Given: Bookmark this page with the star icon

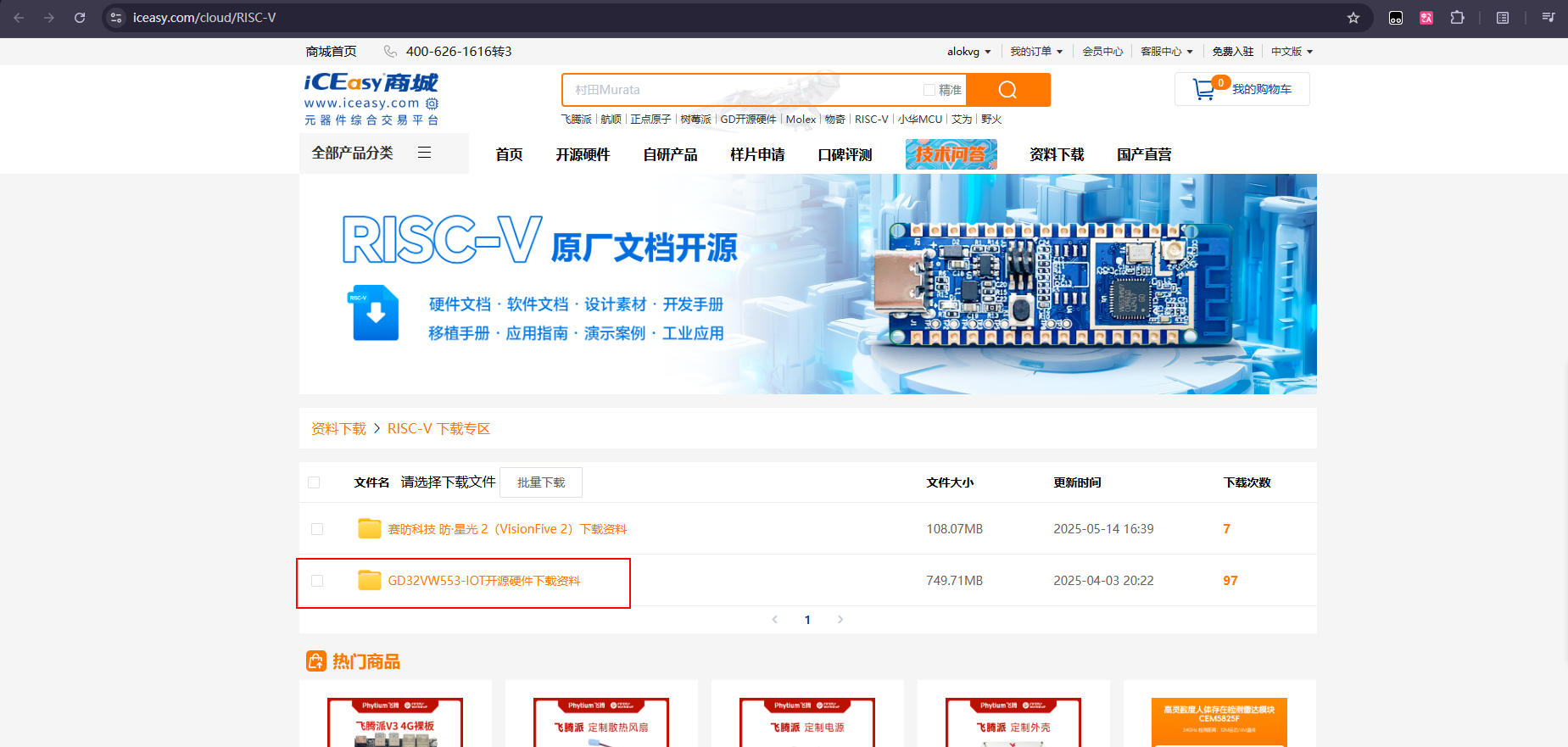Looking at the screenshot, I should (1353, 17).
